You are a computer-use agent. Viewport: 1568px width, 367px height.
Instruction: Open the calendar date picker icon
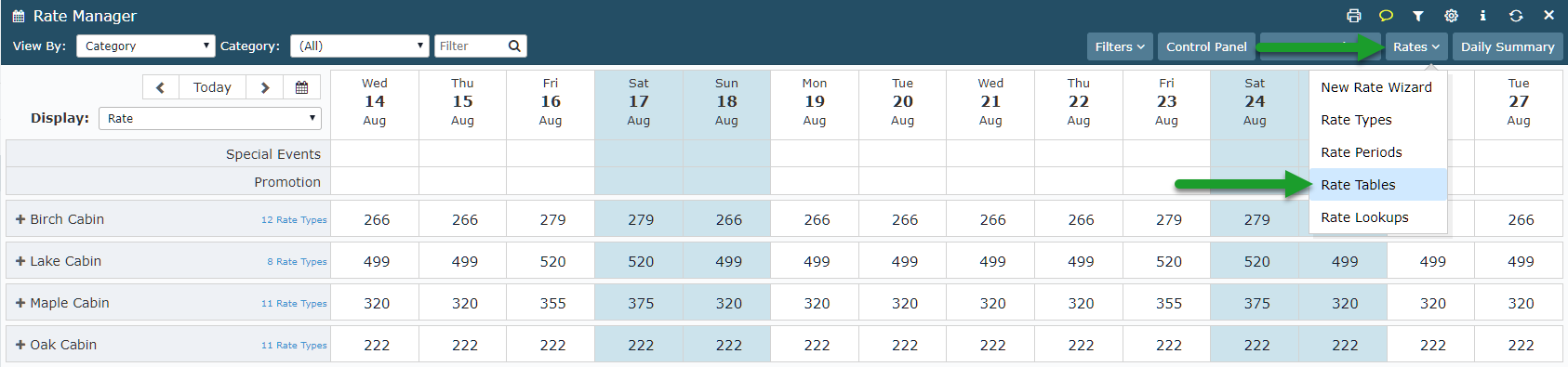301,87
